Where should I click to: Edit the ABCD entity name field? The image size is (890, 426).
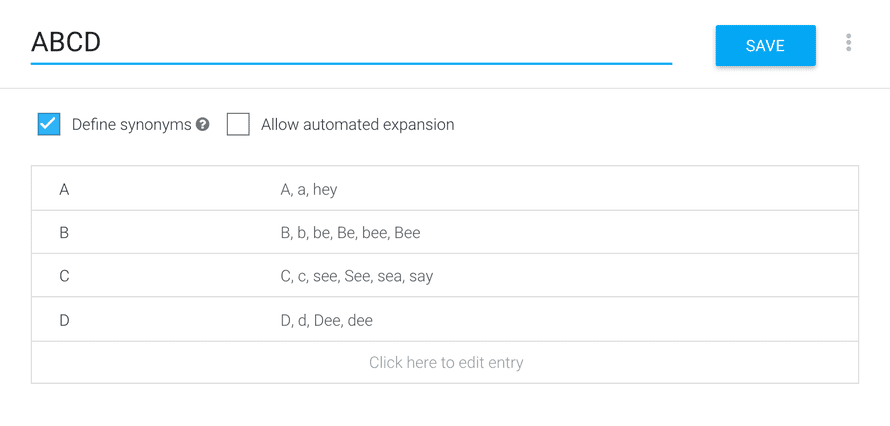point(351,43)
